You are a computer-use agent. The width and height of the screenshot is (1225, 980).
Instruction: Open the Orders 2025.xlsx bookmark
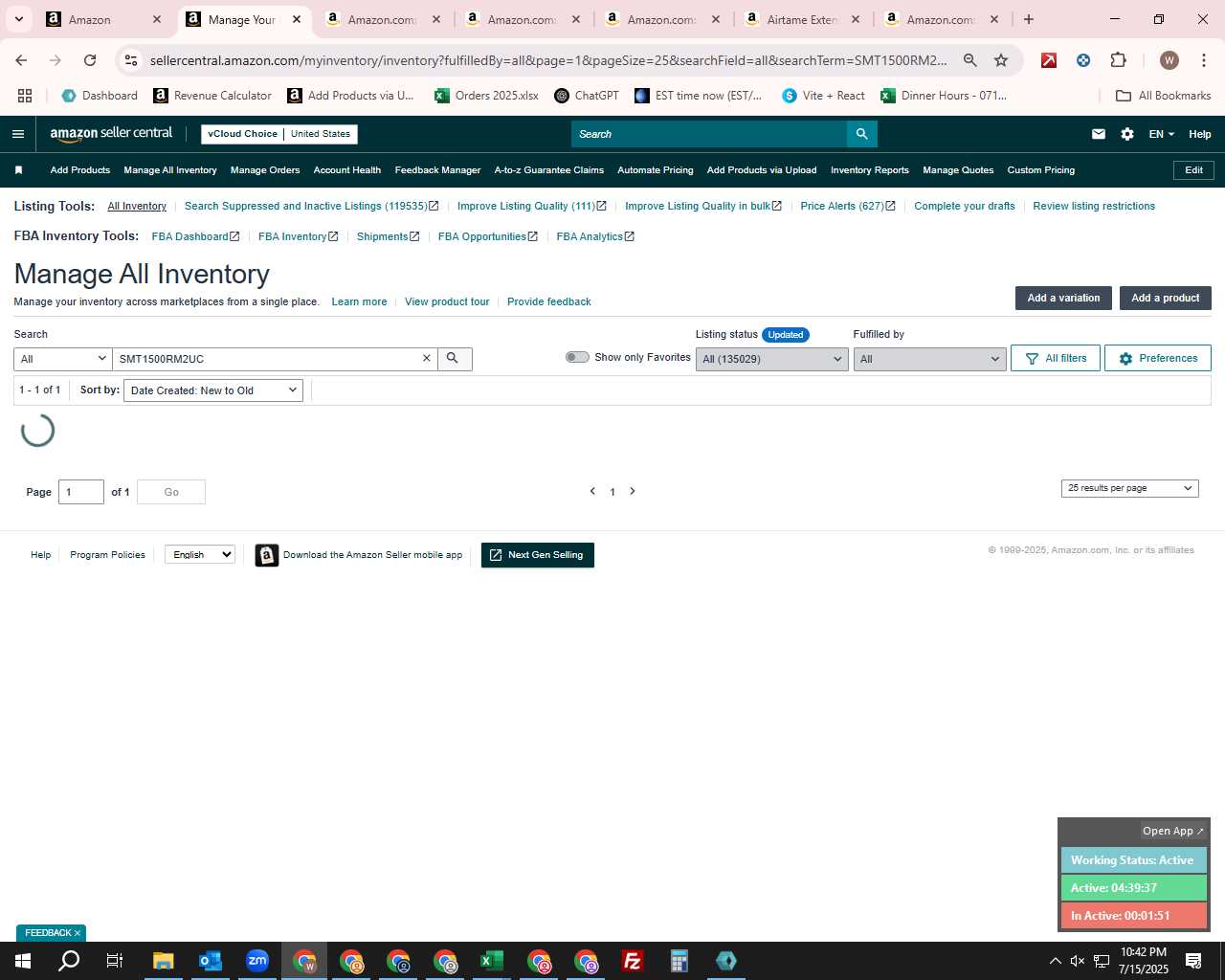pyautogui.click(x=486, y=96)
